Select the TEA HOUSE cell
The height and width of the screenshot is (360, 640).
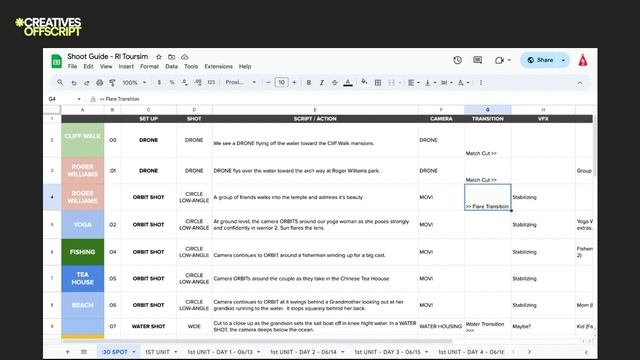[82, 278]
